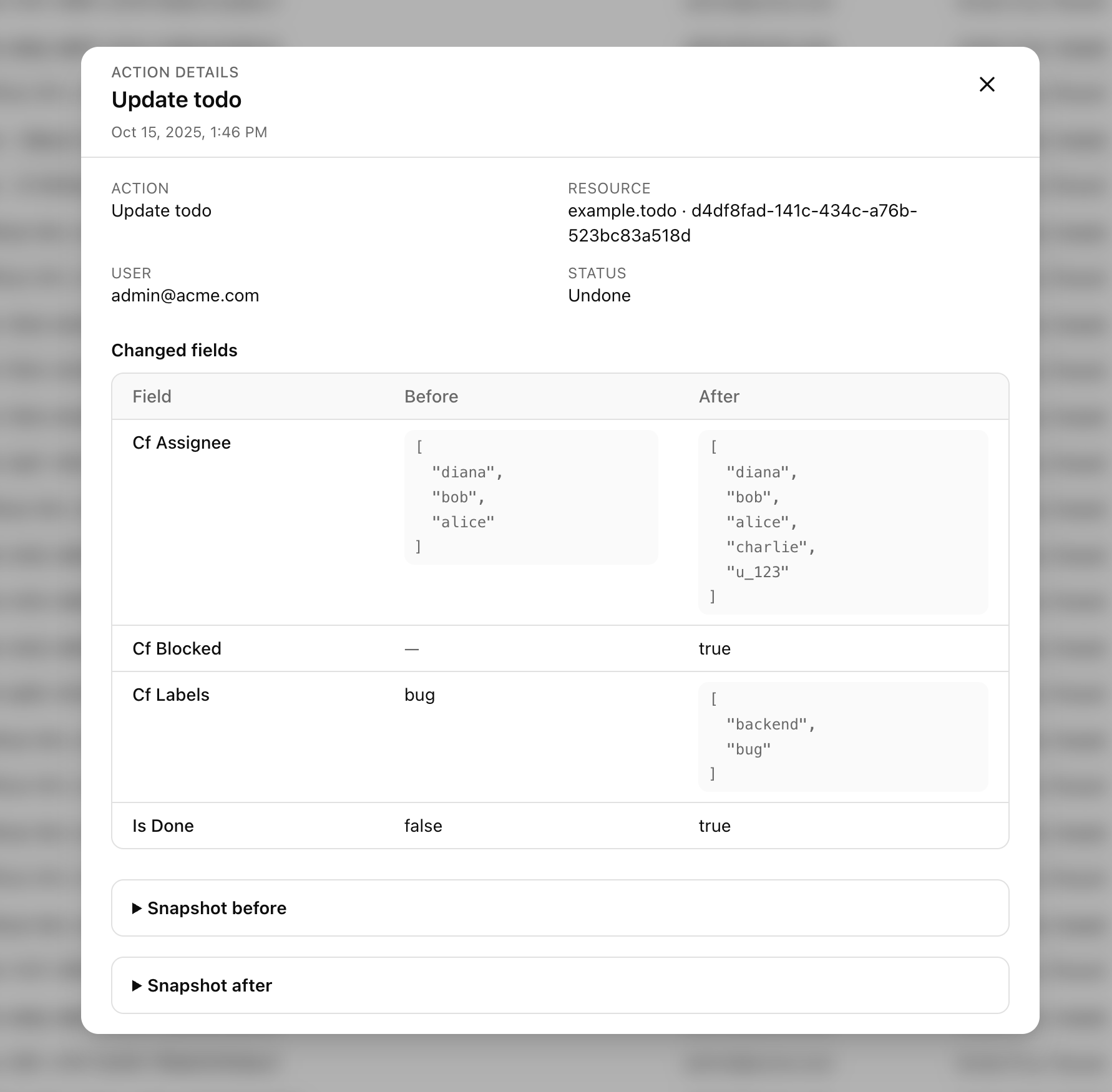The width and height of the screenshot is (1112, 1092).
Task: Click the Cf Assignee before value block
Action: tap(530, 496)
